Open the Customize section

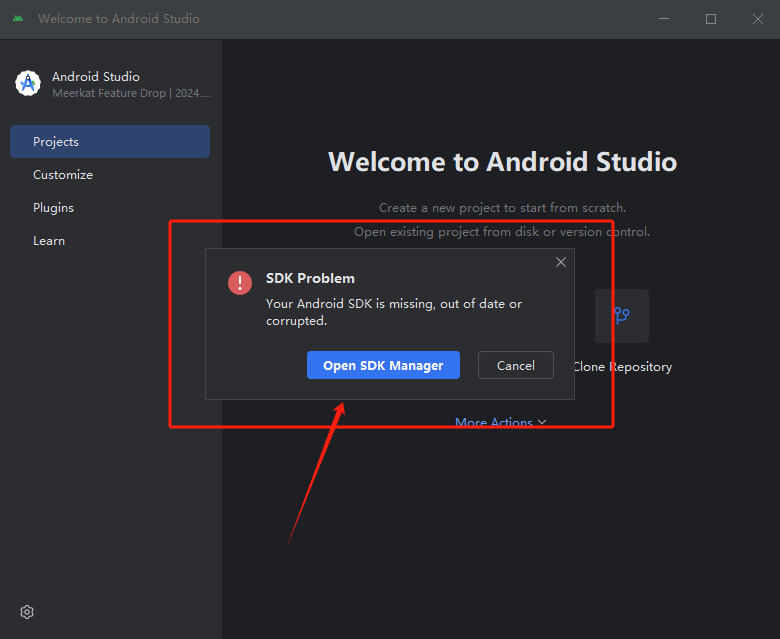[63, 175]
